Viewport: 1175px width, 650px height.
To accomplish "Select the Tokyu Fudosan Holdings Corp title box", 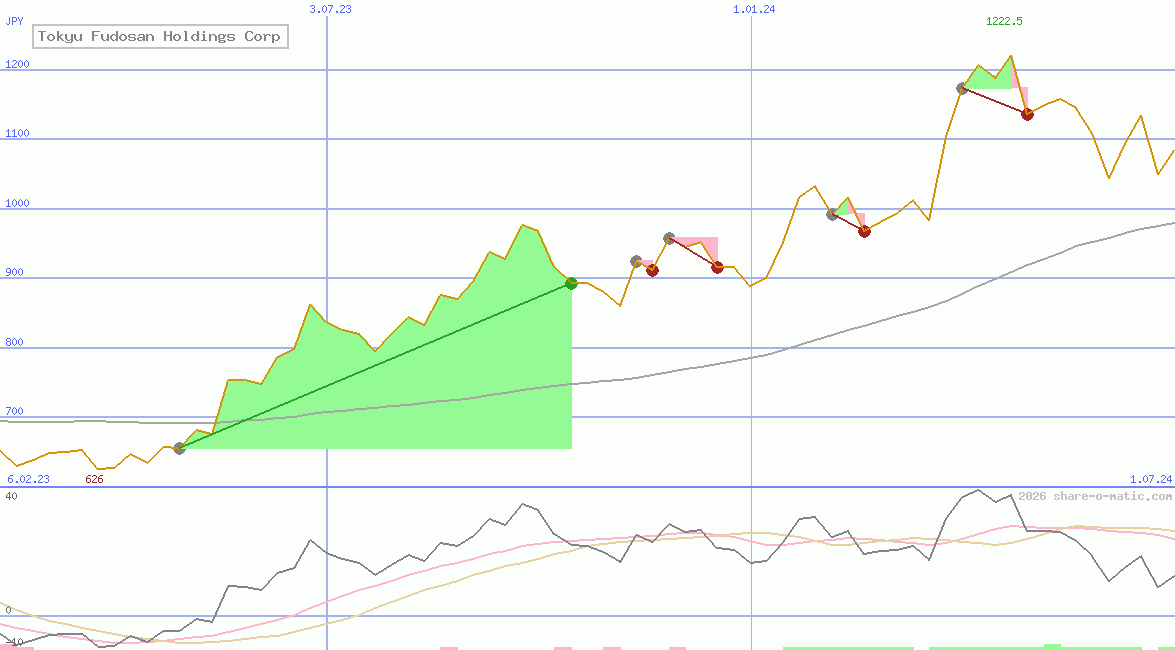I will tap(160, 36).
